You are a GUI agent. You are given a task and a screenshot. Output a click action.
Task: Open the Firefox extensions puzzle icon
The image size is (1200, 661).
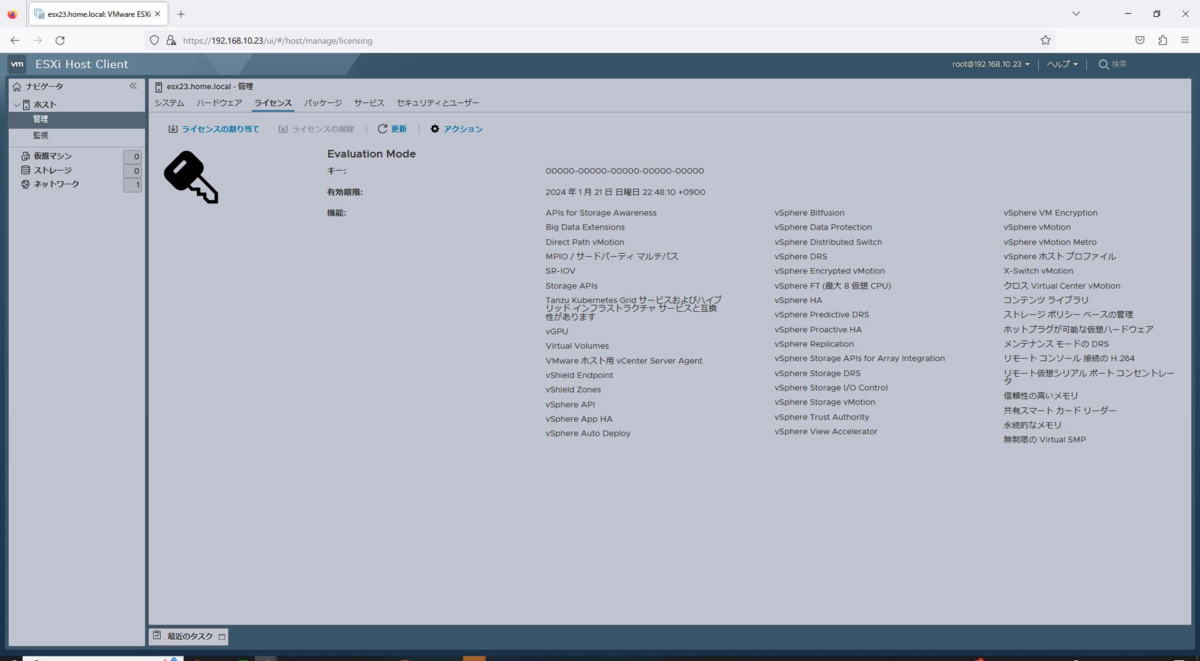(x=1162, y=40)
